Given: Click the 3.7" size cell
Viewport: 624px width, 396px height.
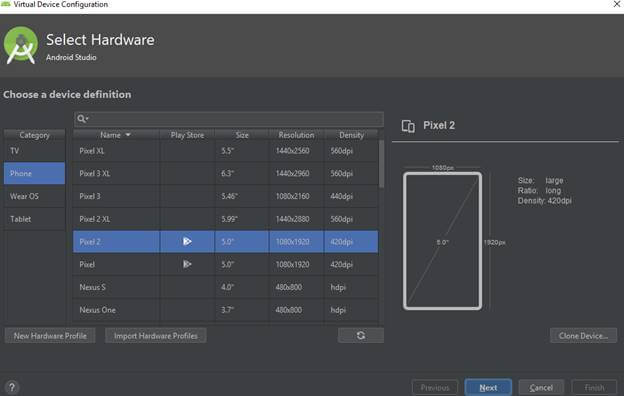Looking at the screenshot, I should click(242, 310).
